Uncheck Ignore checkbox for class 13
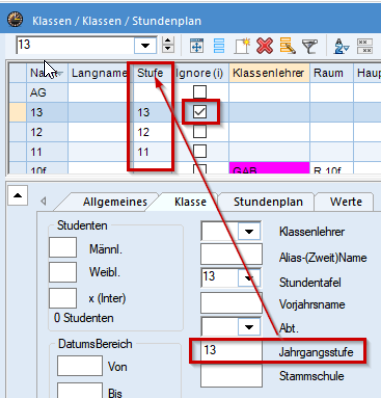The width and height of the screenshot is (382, 398). tap(200, 112)
